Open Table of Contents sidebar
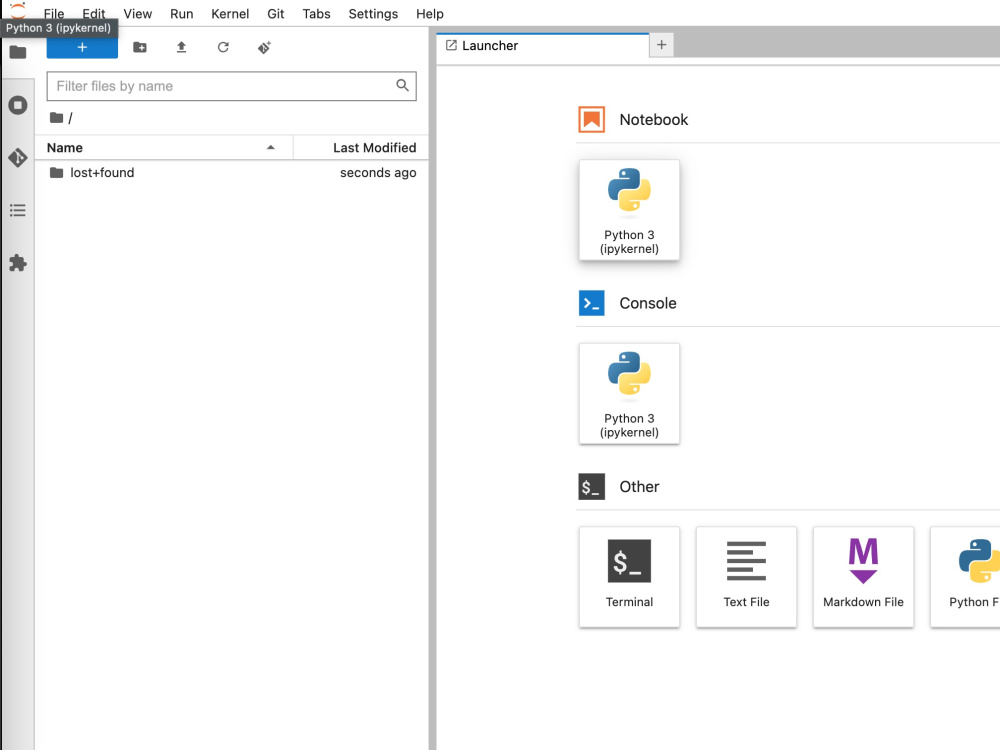The width and height of the screenshot is (1000, 750). (x=18, y=210)
